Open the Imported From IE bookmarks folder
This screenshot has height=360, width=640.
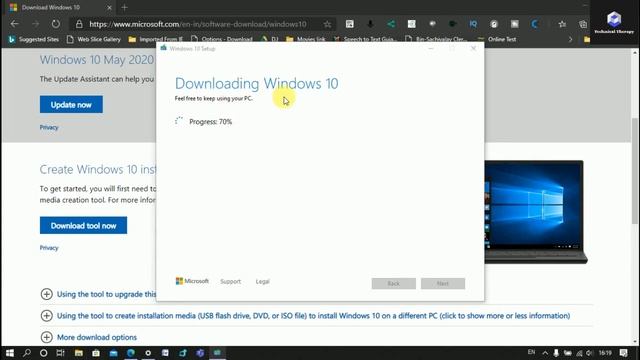click(x=156, y=39)
